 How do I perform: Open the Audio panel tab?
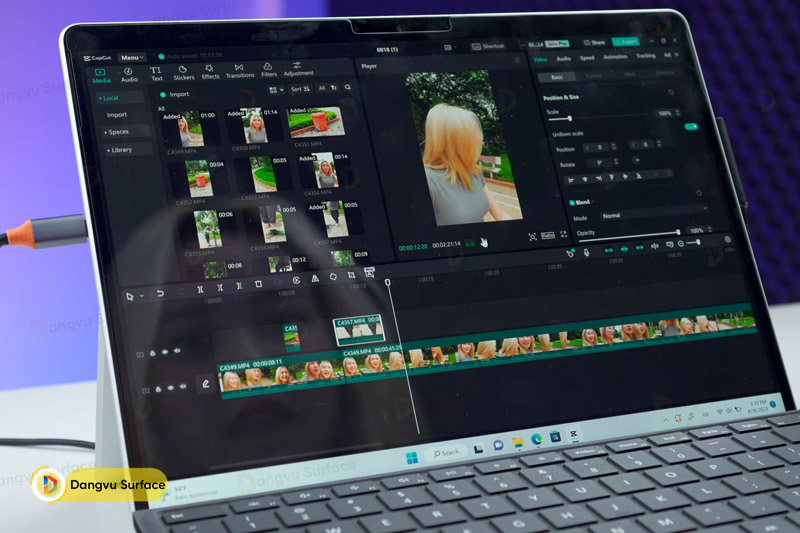(x=129, y=75)
